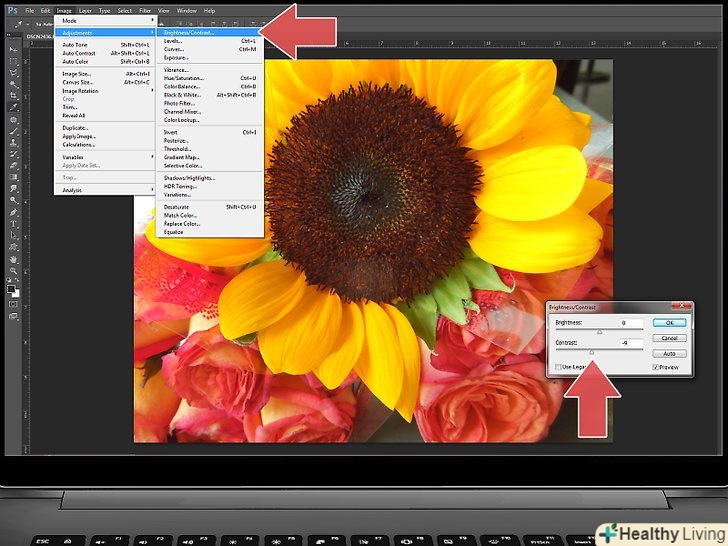Select the Move tool in the toolbox
Screen dimensions: 728x546
click(13, 49)
